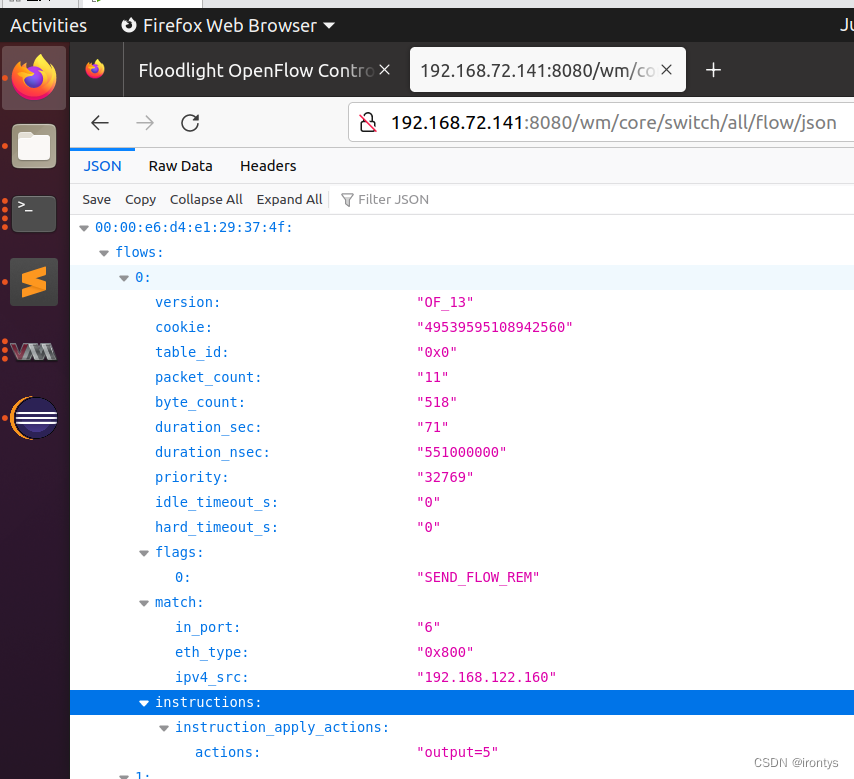Screen dimensions: 854x779
Task: Collapse the instructions node
Action: click(x=144, y=703)
